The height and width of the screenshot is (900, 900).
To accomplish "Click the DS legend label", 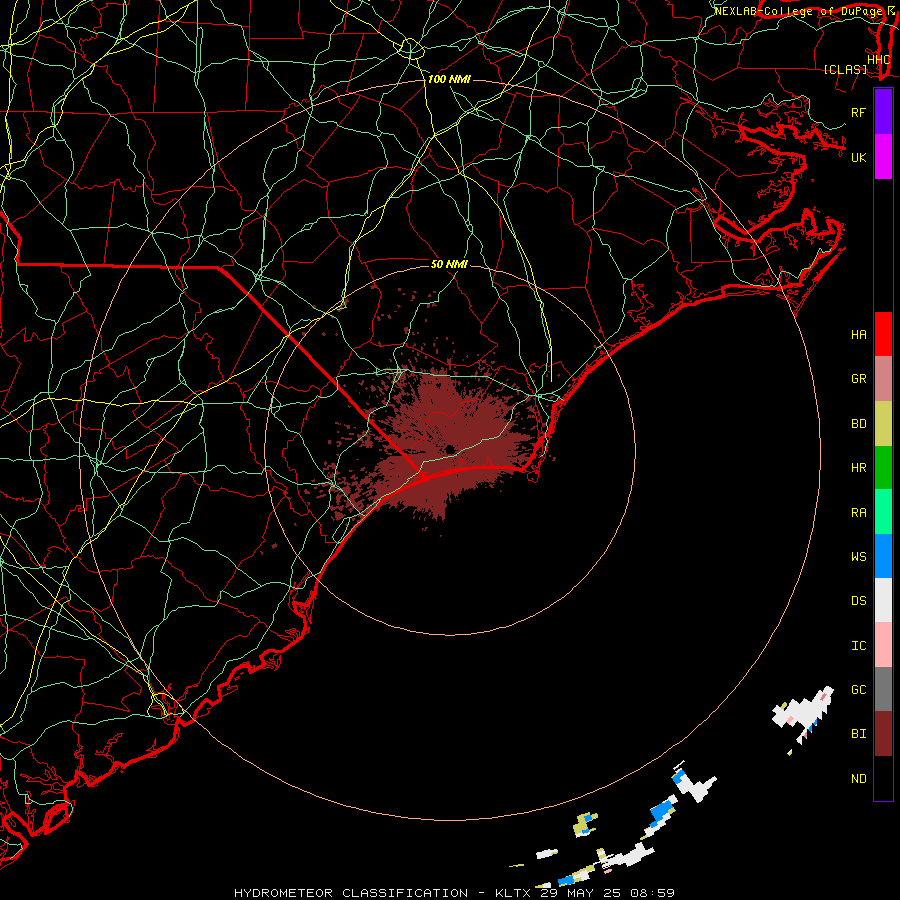I will point(858,601).
